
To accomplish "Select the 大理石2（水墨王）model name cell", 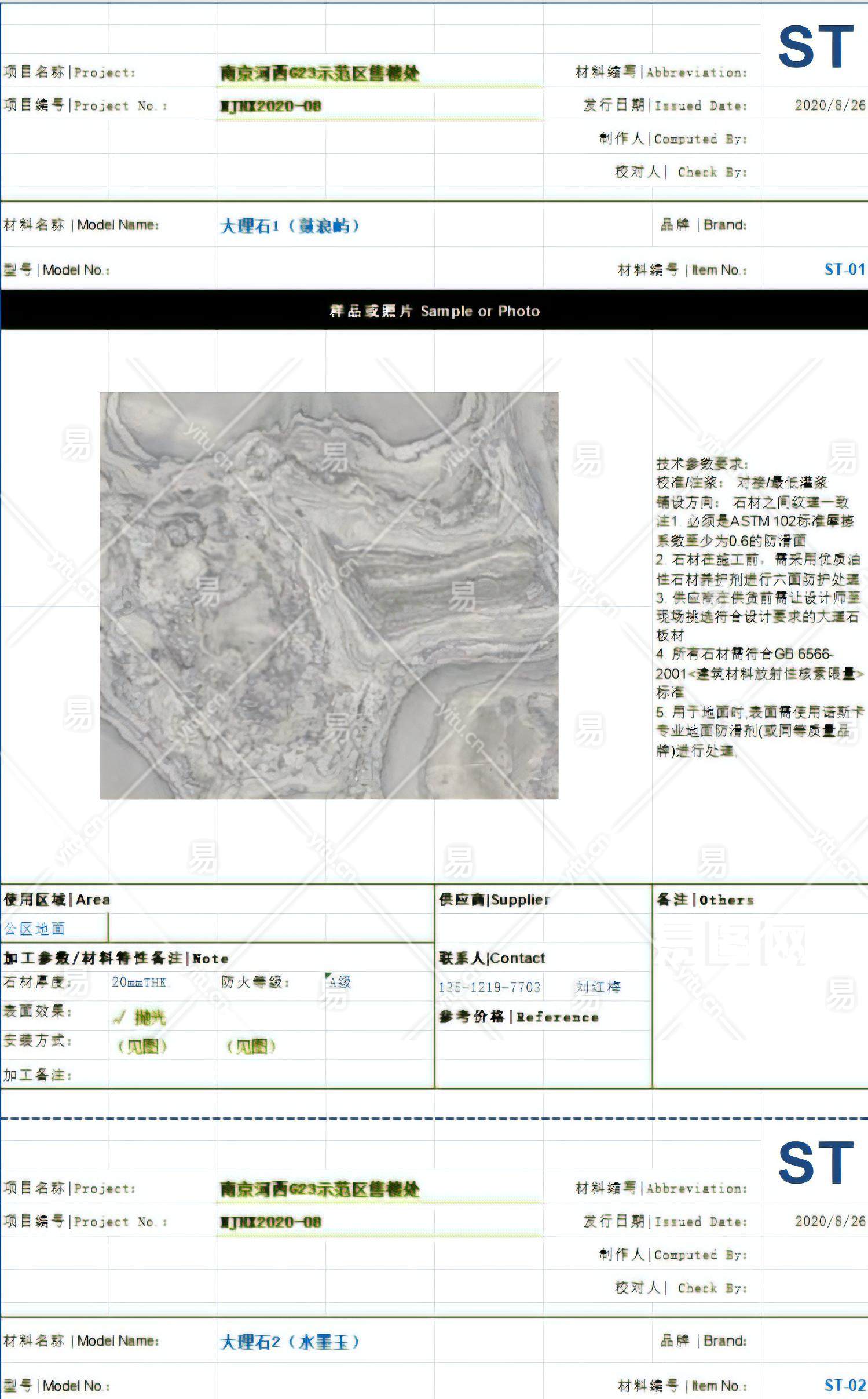I will tap(290, 1342).
